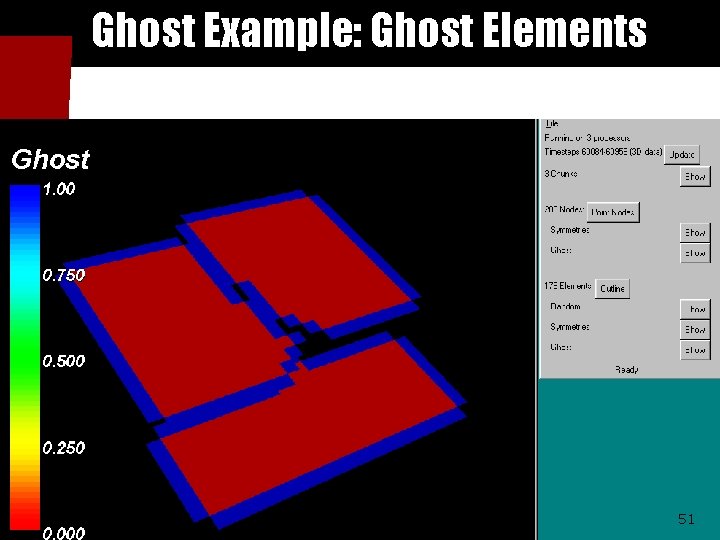720x540 pixels.
Task: Show Ghost under Nodes section
Action: click(x=695, y=253)
